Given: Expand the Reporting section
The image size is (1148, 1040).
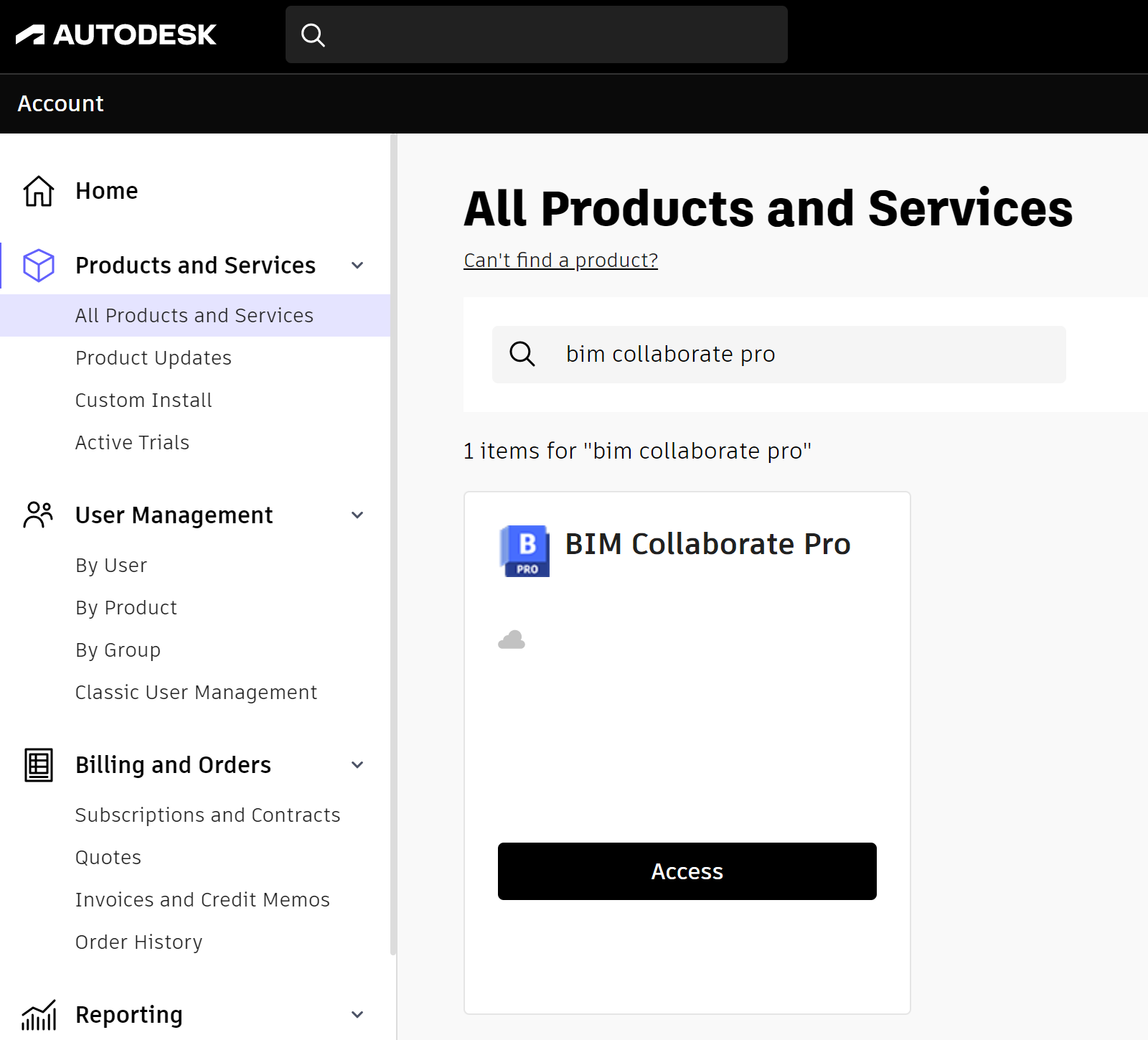Looking at the screenshot, I should tap(357, 1014).
